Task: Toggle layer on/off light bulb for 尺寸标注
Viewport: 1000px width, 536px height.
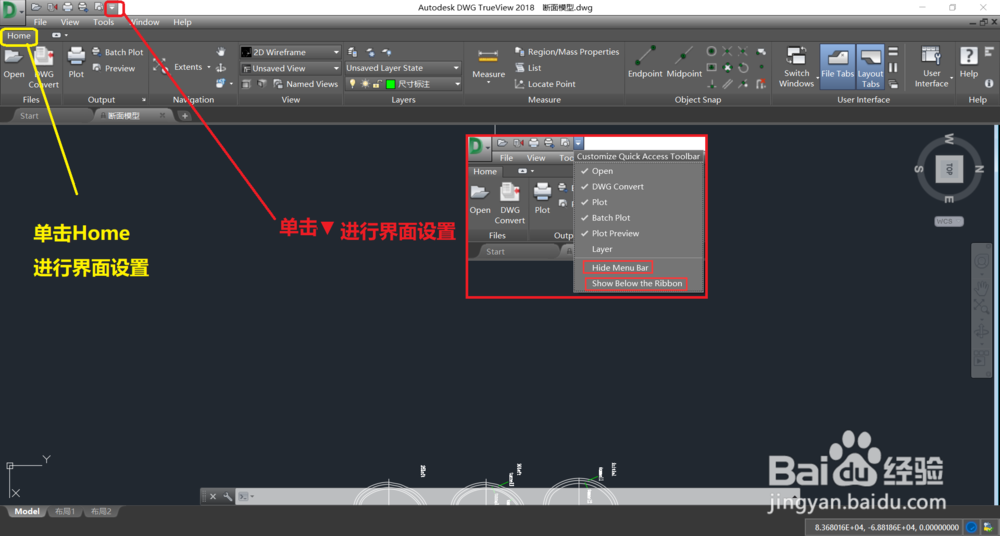Action: tap(352, 84)
